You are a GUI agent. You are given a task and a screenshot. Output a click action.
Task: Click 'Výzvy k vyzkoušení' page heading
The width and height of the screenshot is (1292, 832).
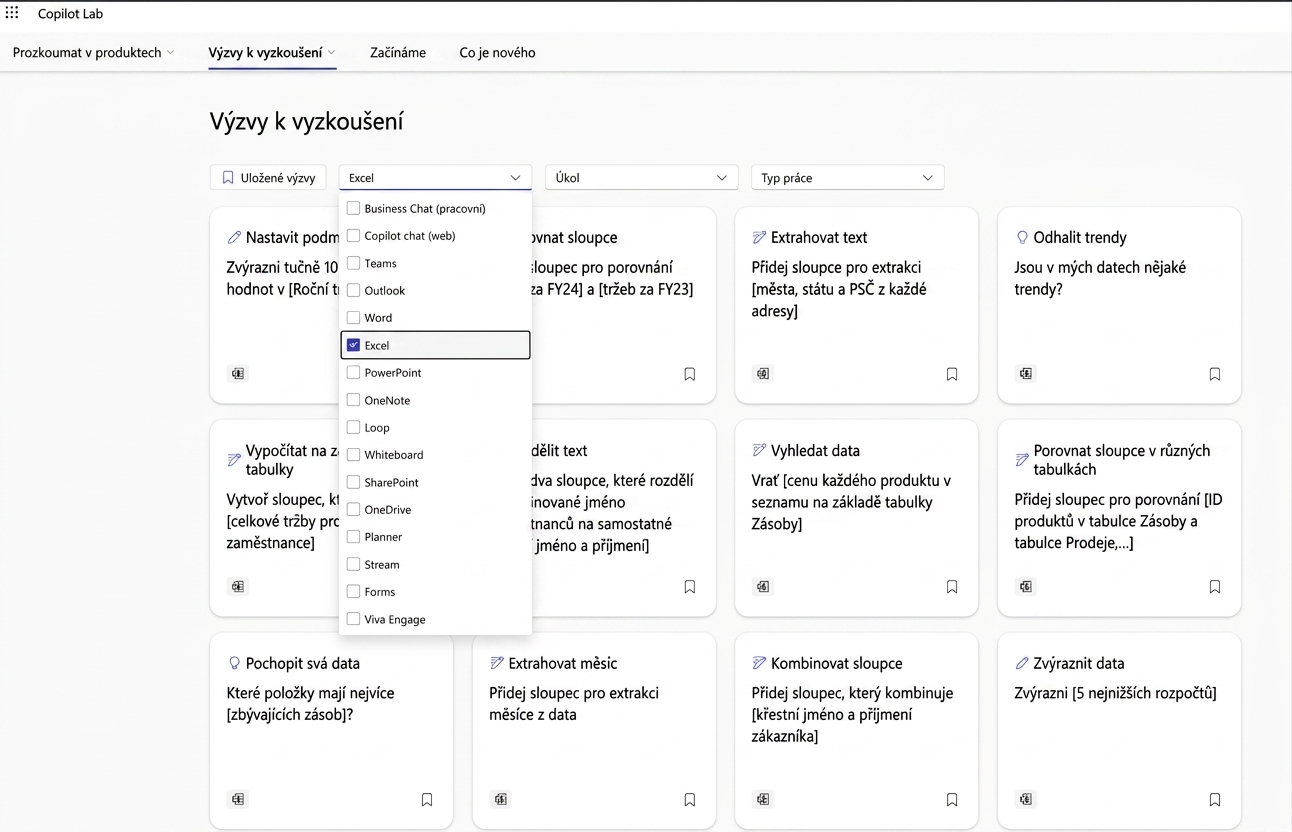pyautogui.click(x=306, y=122)
